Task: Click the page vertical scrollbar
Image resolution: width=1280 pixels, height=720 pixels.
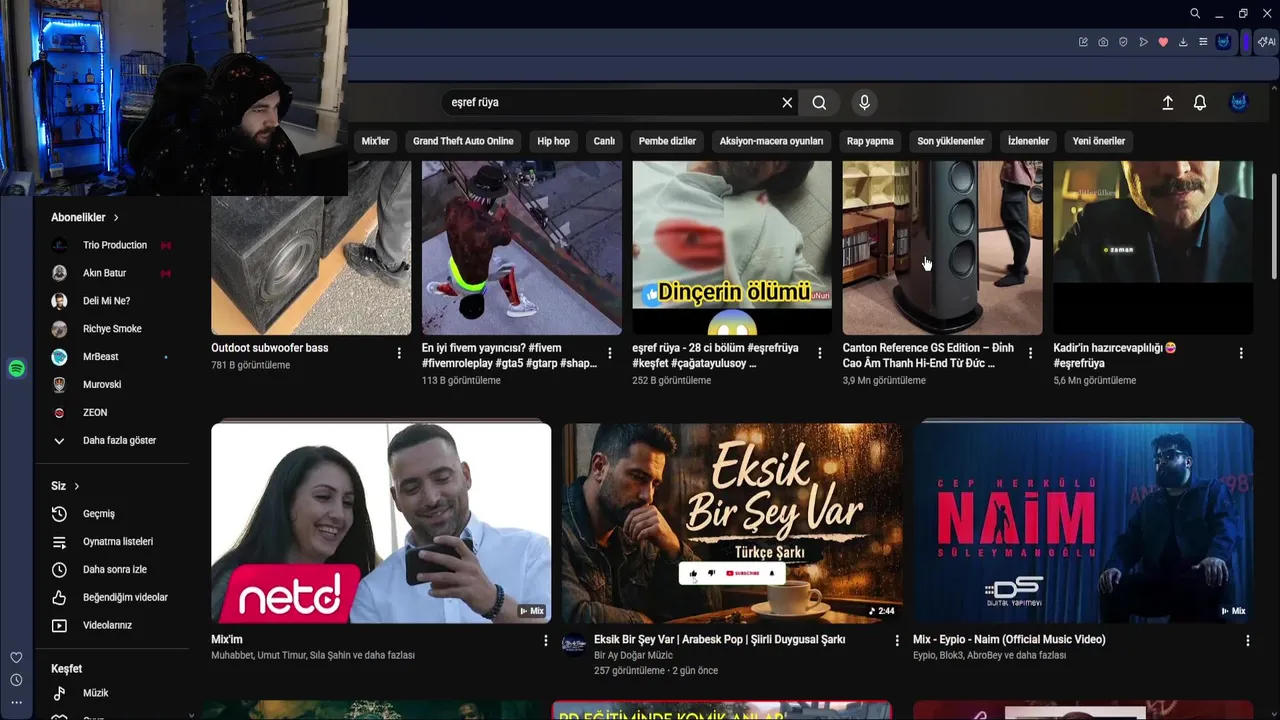Action: coord(1273,228)
